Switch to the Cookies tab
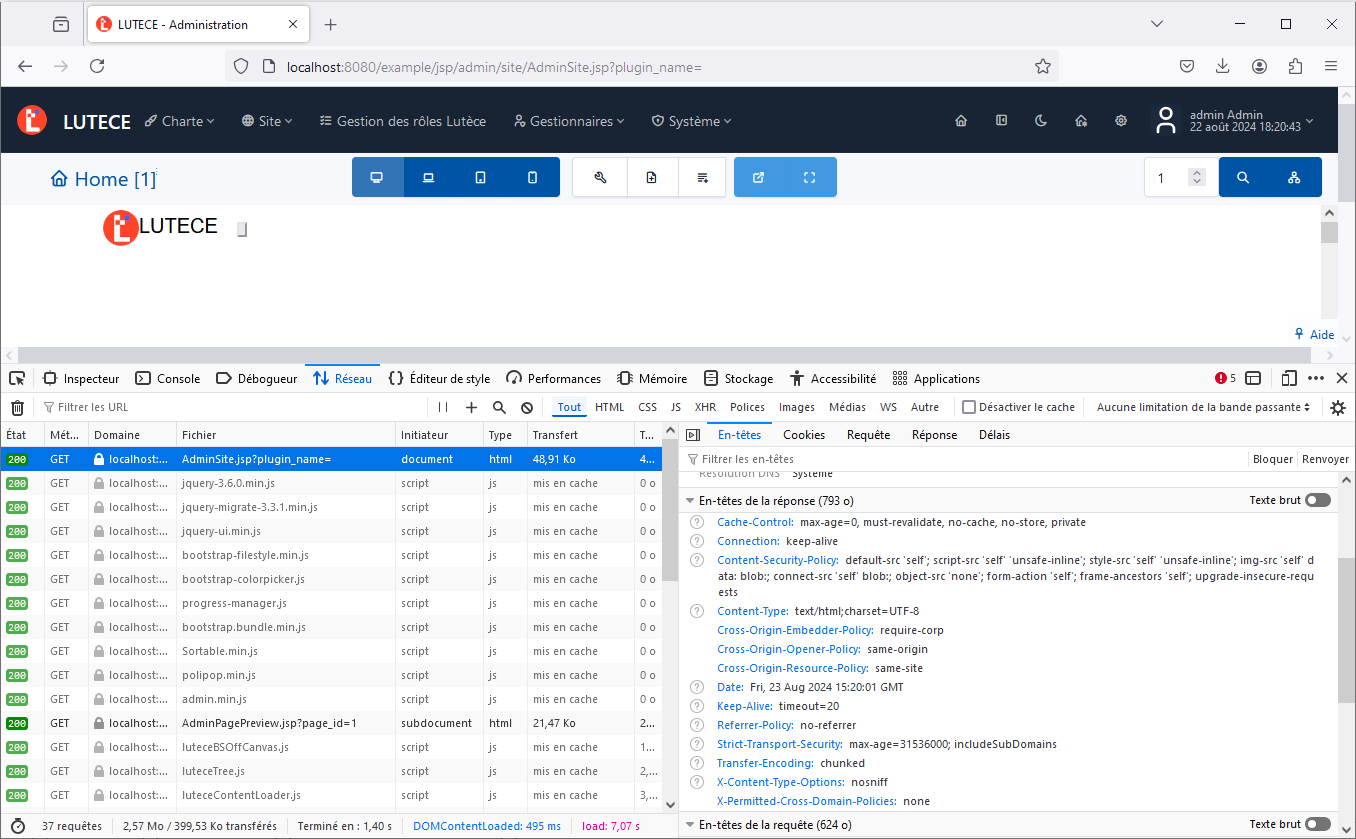Viewport: 1356px width, 839px height. [804, 434]
